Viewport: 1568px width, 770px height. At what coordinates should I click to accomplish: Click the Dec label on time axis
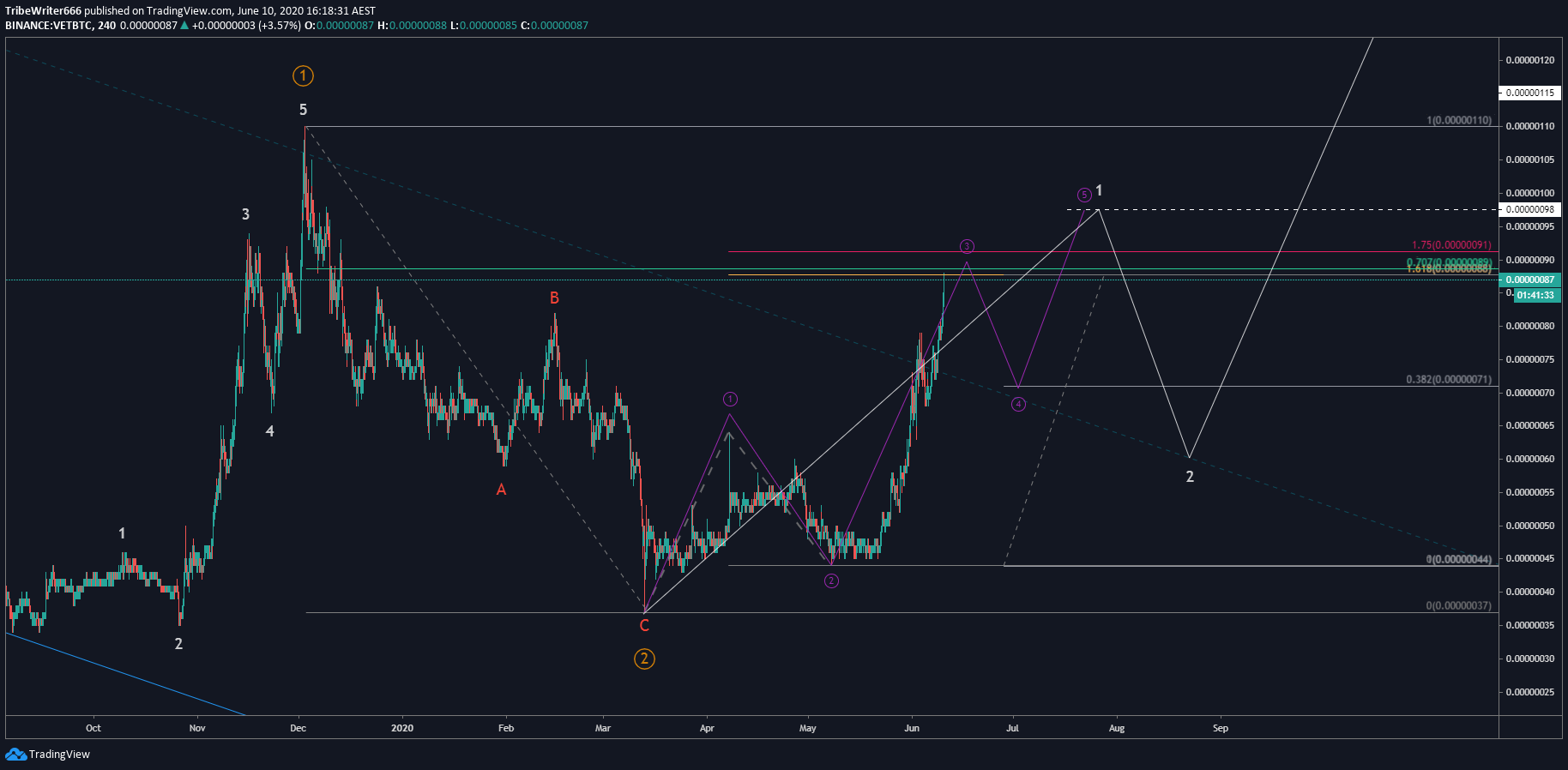pyautogui.click(x=299, y=728)
